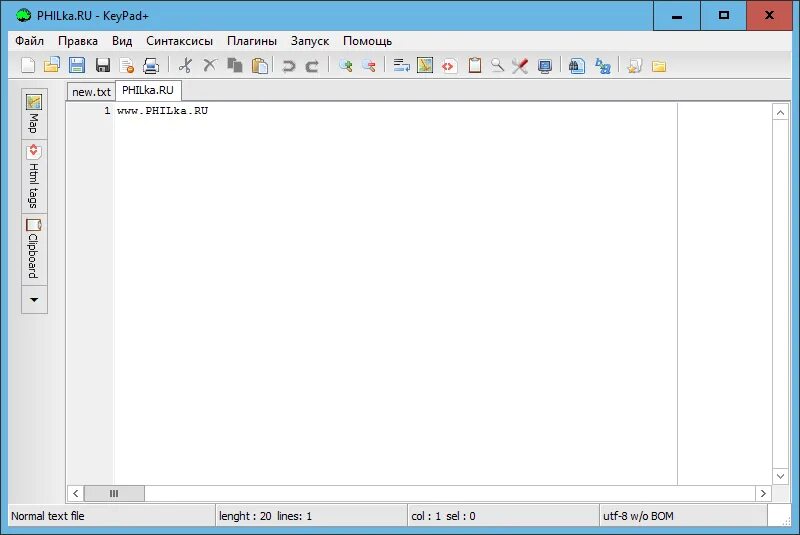Open the Html tags side panel
Screen dimensions: 800x535
(x=34, y=176)
